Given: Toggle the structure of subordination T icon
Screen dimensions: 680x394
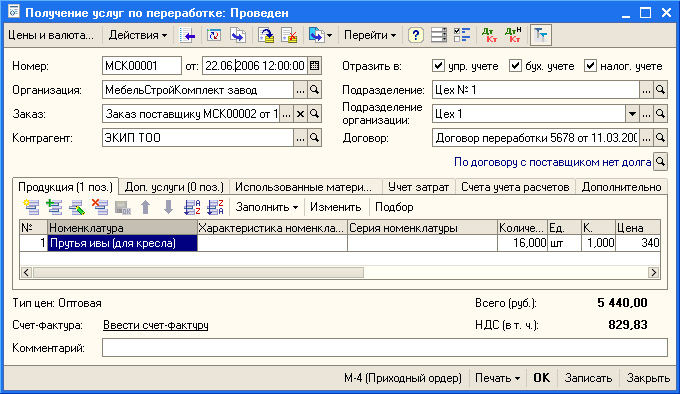Looking at the screenshot, I should click(x=540, y=35).
